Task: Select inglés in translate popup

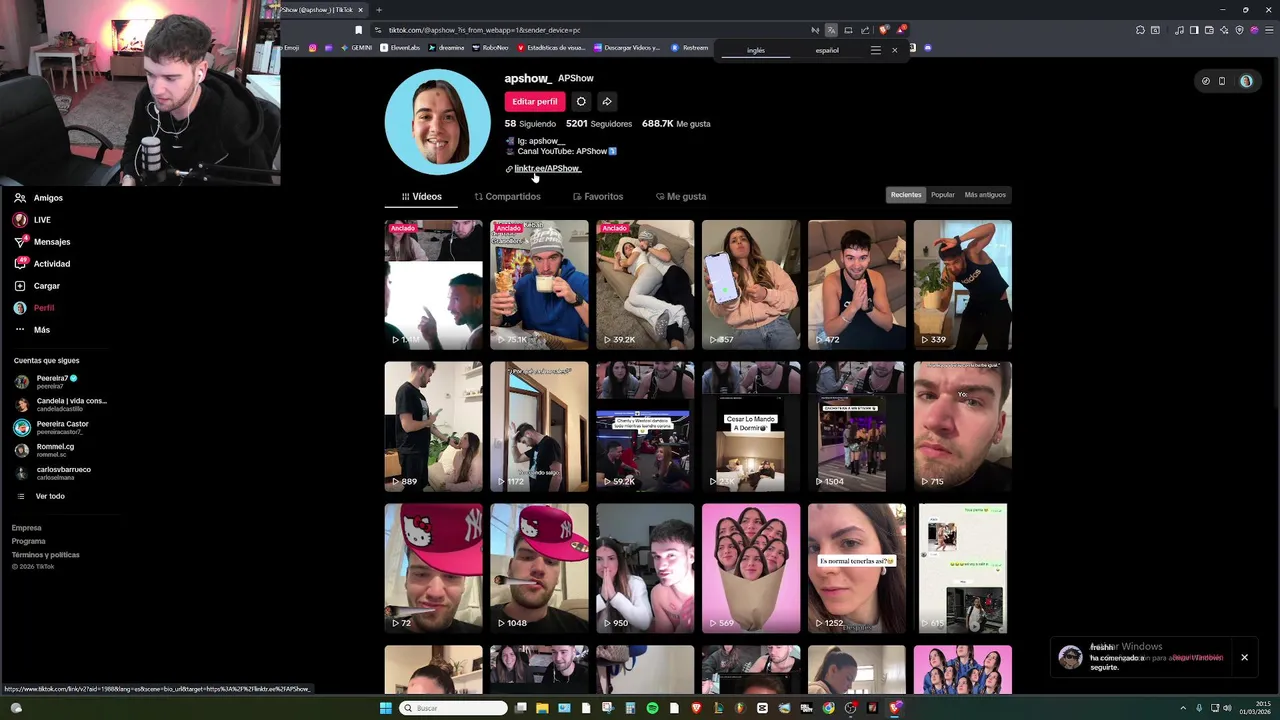Action: (756, 50)
